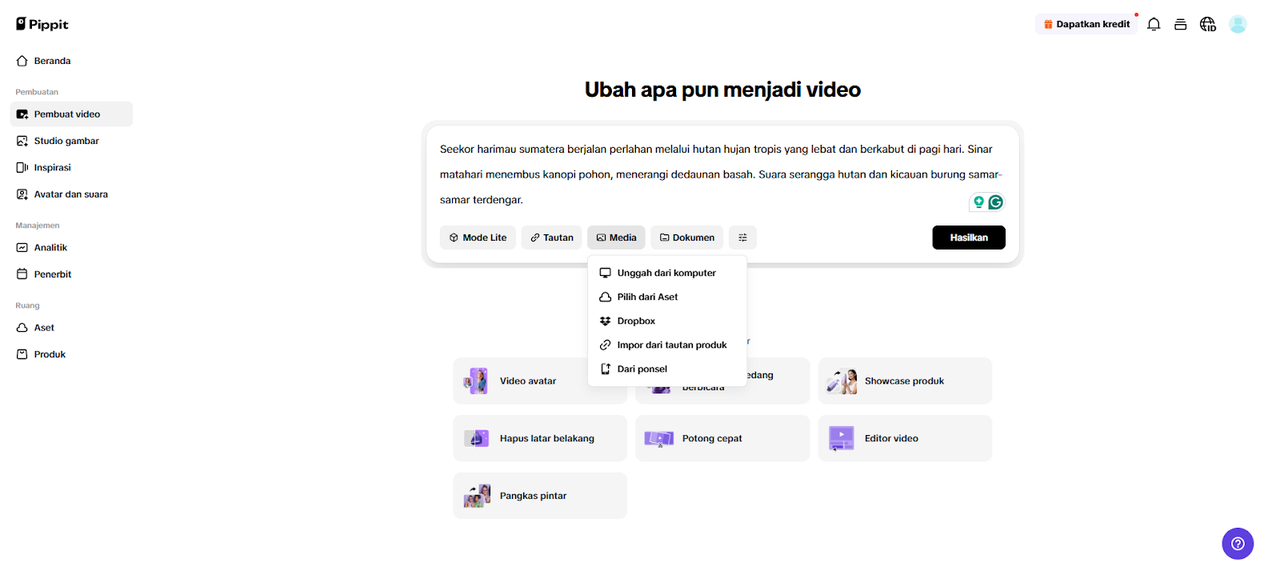Open the settings icon next to Dokumen
Image resolution: width=1280 pixels, height=583 pixels.
[x=742, y=237]
